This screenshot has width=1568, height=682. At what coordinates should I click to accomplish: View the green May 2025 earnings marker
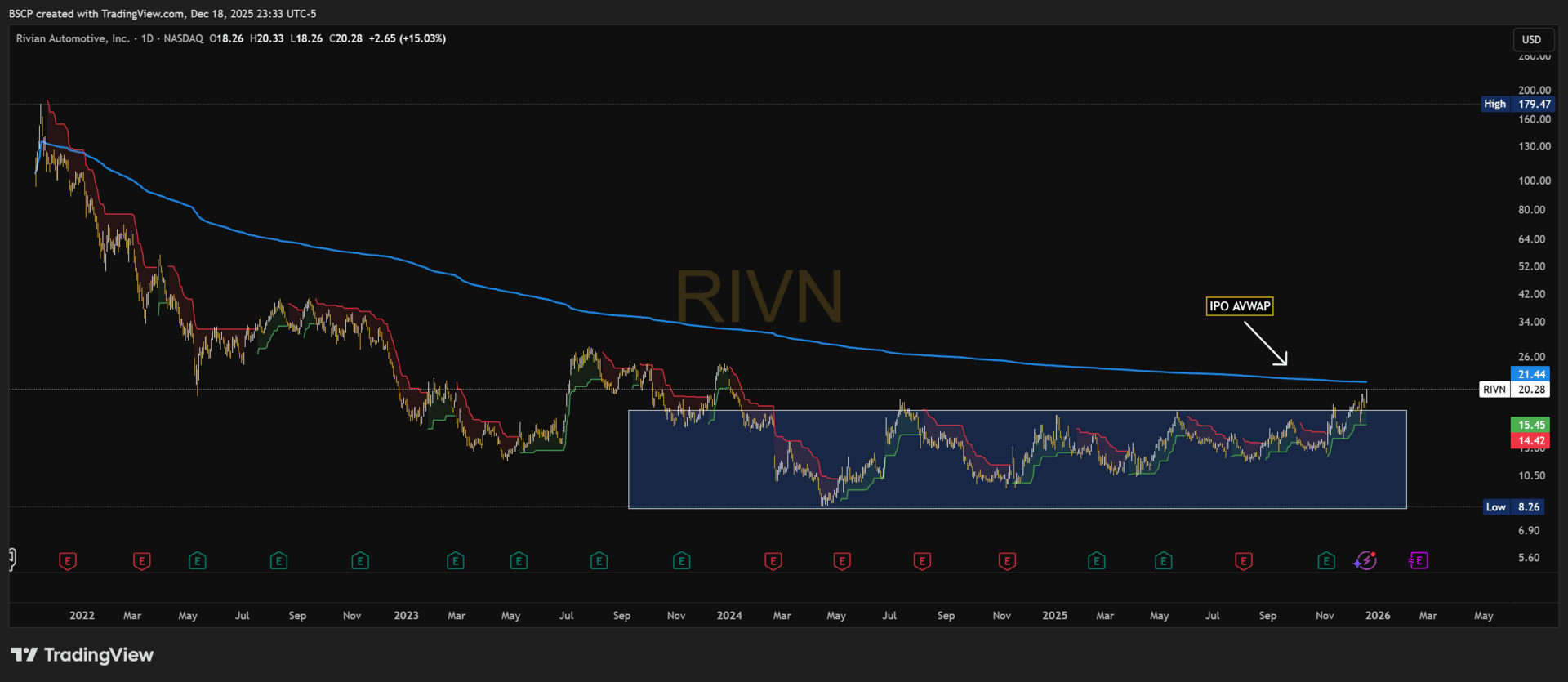point(1164,561)
